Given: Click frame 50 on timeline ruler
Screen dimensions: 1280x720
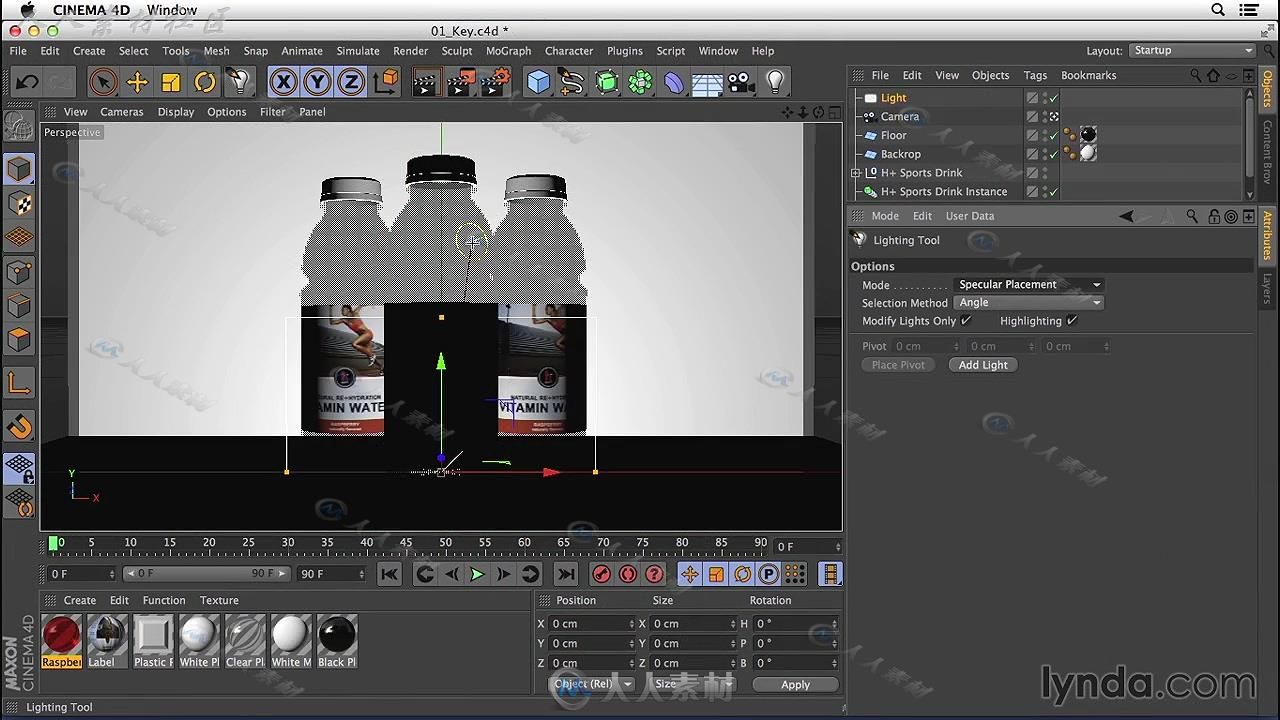Looking at the screenshot, I should tap(445, 544).
